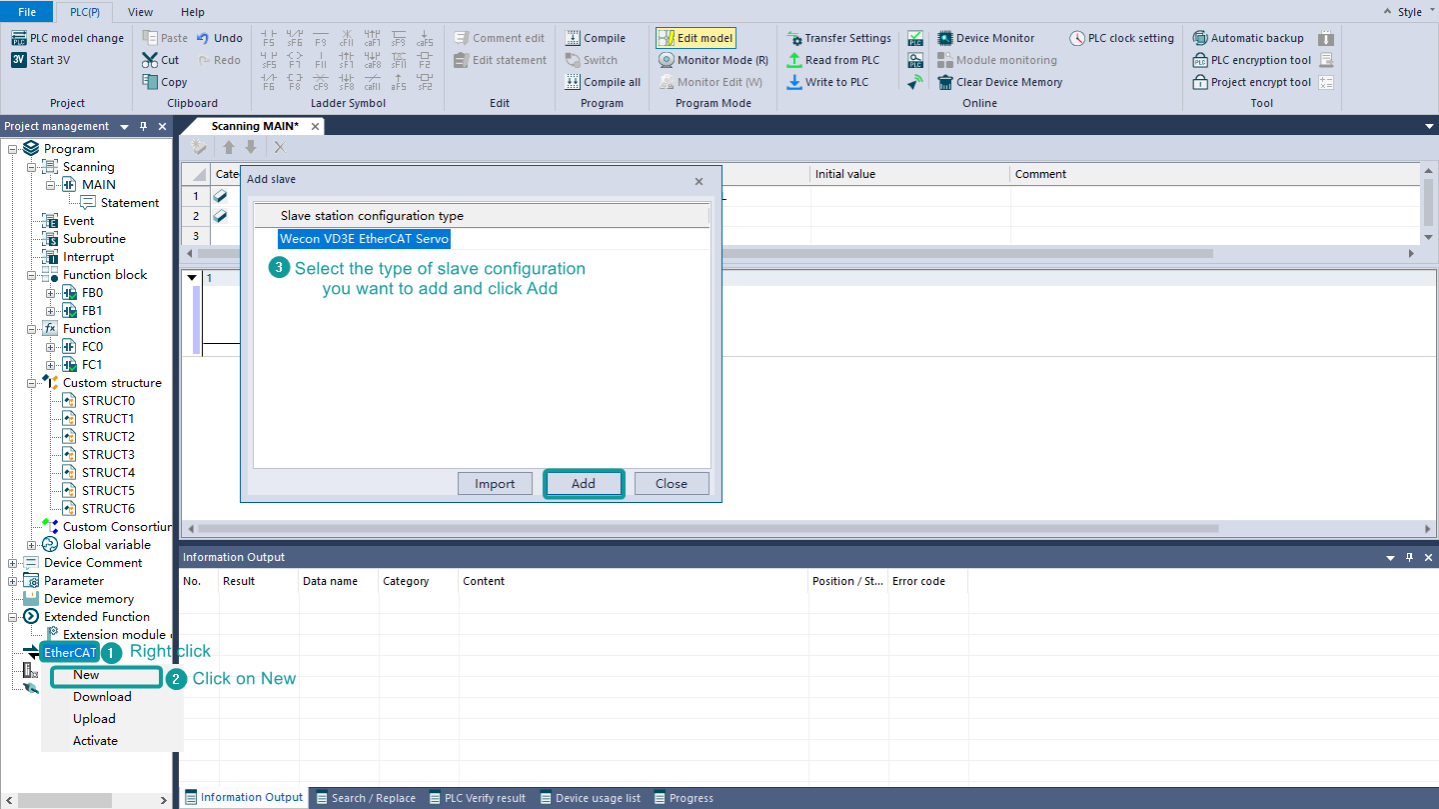
Task: Expand the Device Comment tree node
Action: [x=13, y=563]
